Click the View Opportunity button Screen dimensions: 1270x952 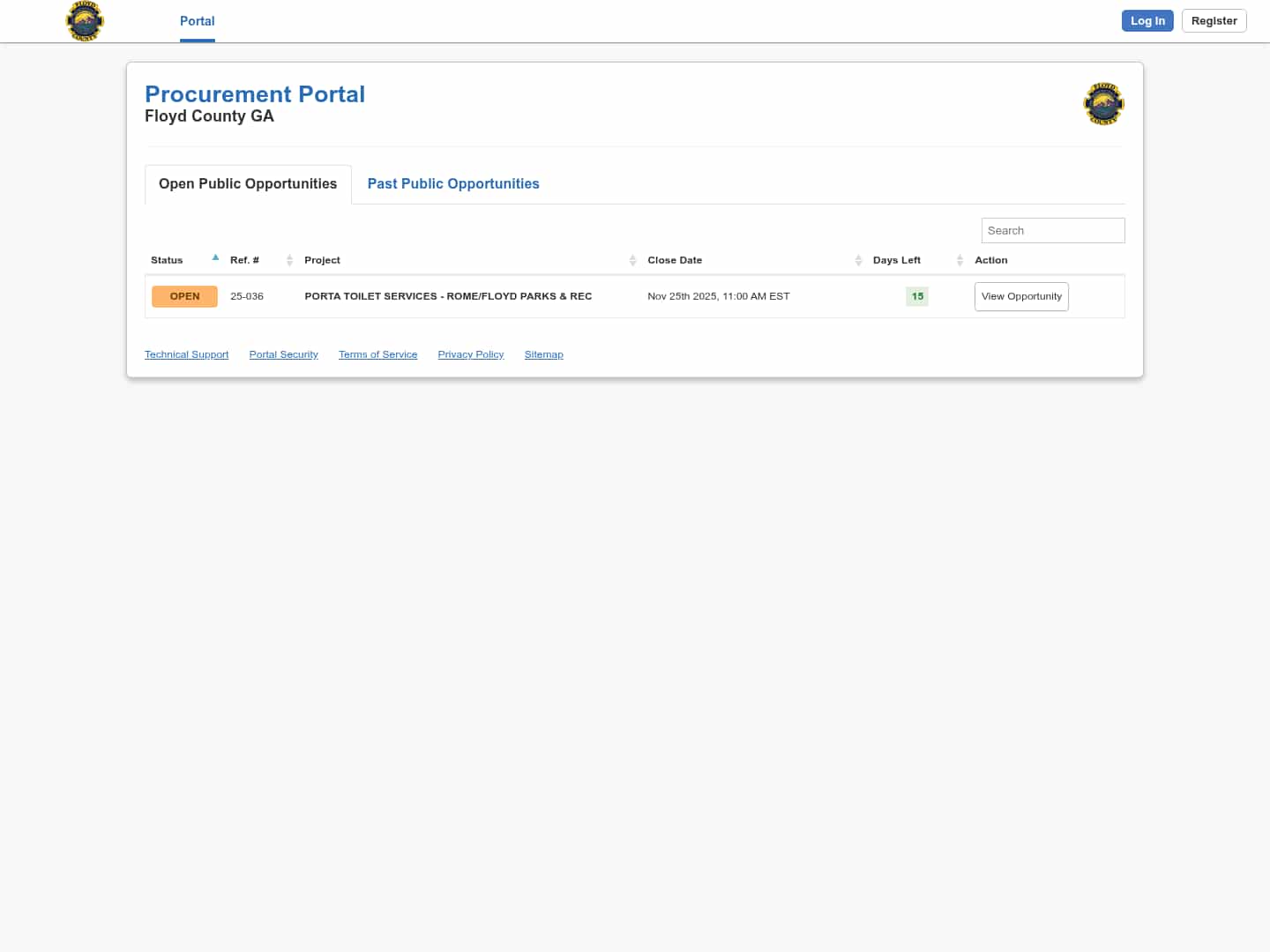[1020, 296]
